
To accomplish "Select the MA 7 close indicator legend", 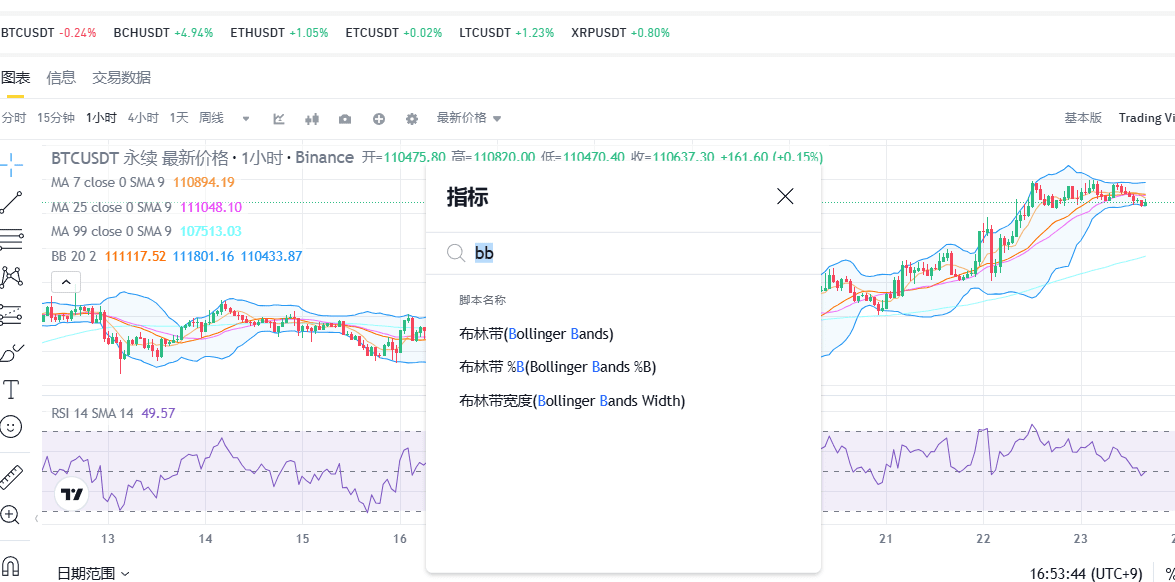I will pyautogui.click(x=143, y=182).
